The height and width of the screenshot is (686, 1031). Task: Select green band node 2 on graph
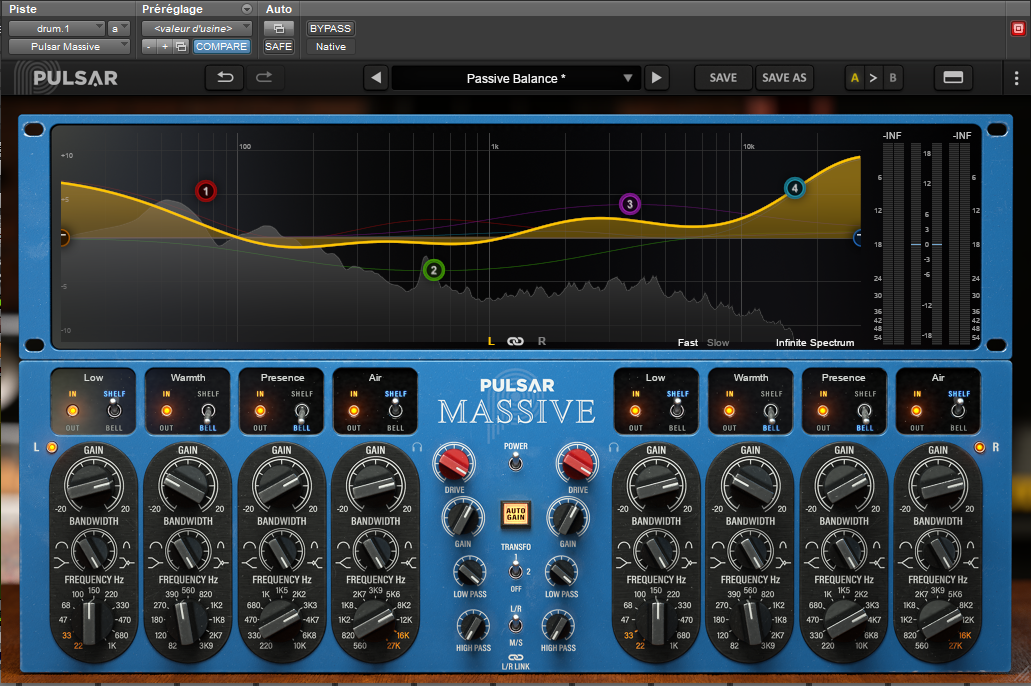433,270
